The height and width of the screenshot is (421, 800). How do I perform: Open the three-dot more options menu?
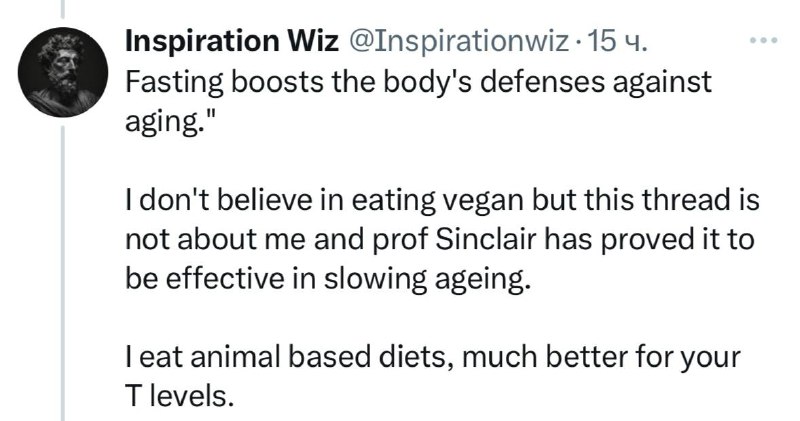point(763,40)
